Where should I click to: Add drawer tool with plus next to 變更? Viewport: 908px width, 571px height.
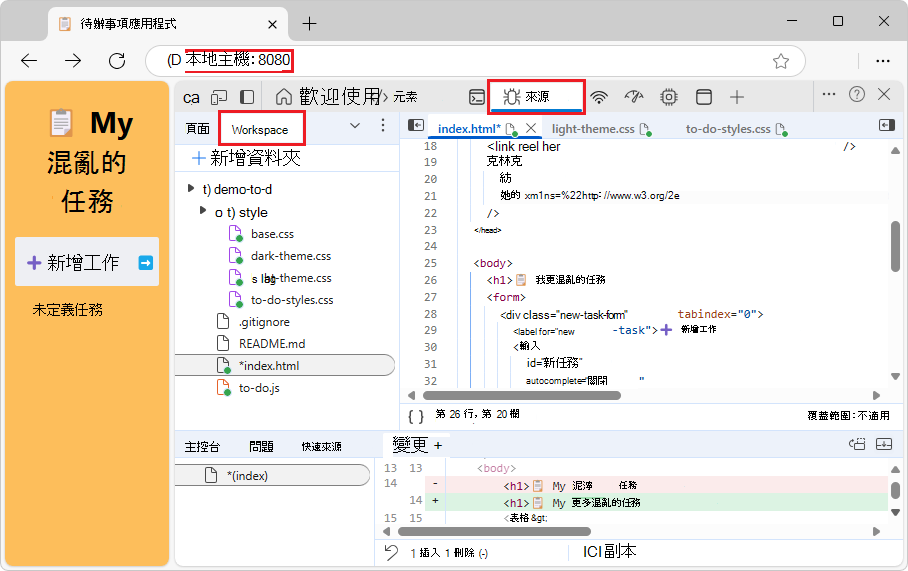(438, 445)
